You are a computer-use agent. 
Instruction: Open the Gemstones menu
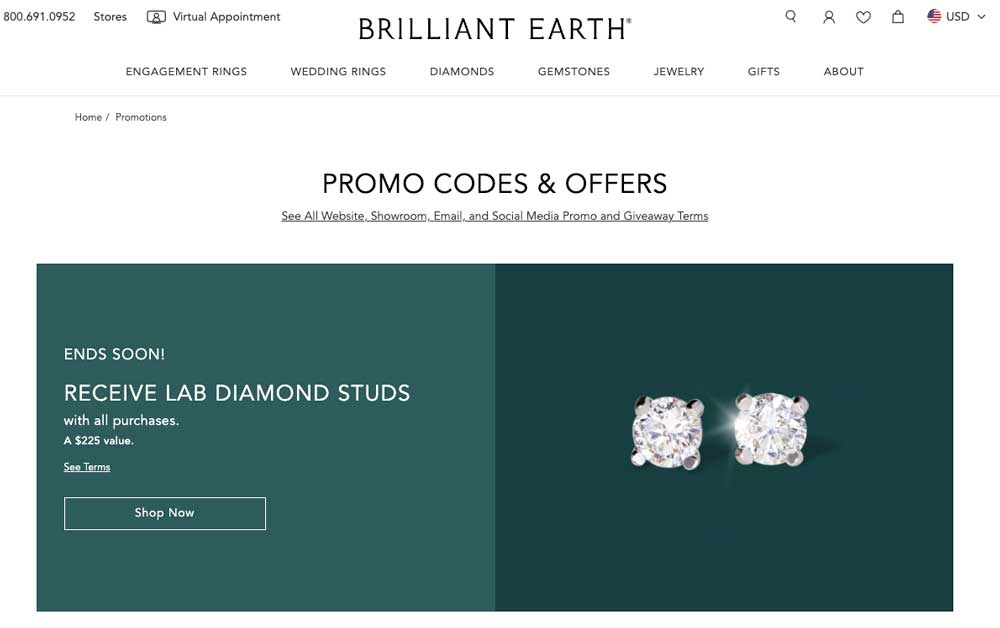(x=574, y=72)
